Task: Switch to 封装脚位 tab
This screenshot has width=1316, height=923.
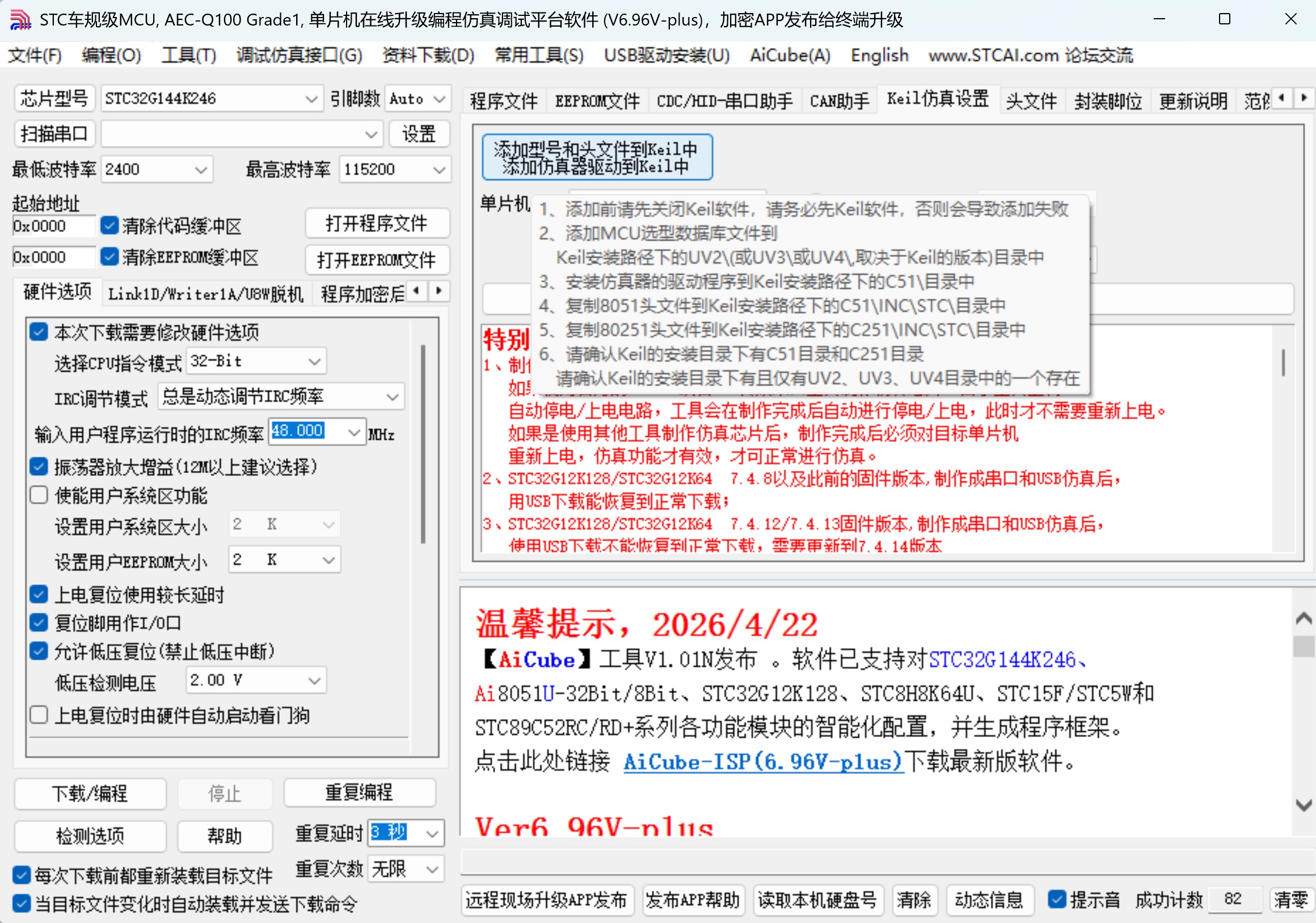Action: click(1108, 101)
